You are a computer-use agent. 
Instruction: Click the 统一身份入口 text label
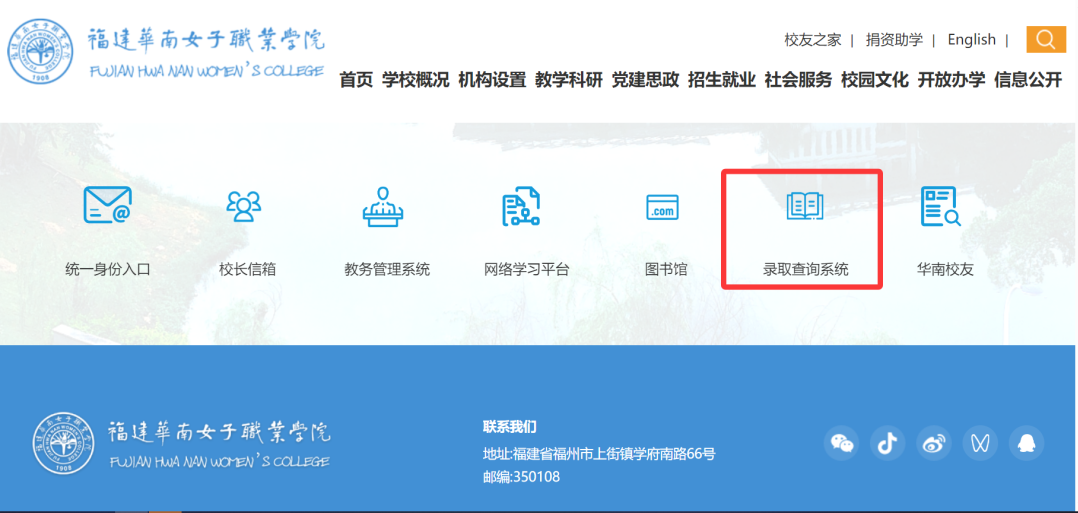click(107, 269)
